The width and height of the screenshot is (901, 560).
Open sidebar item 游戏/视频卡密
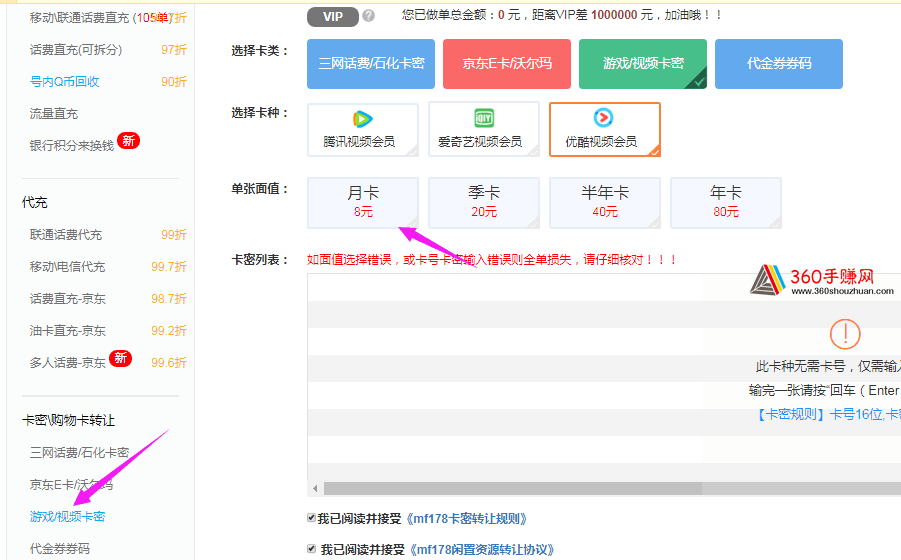pos(67,516)
